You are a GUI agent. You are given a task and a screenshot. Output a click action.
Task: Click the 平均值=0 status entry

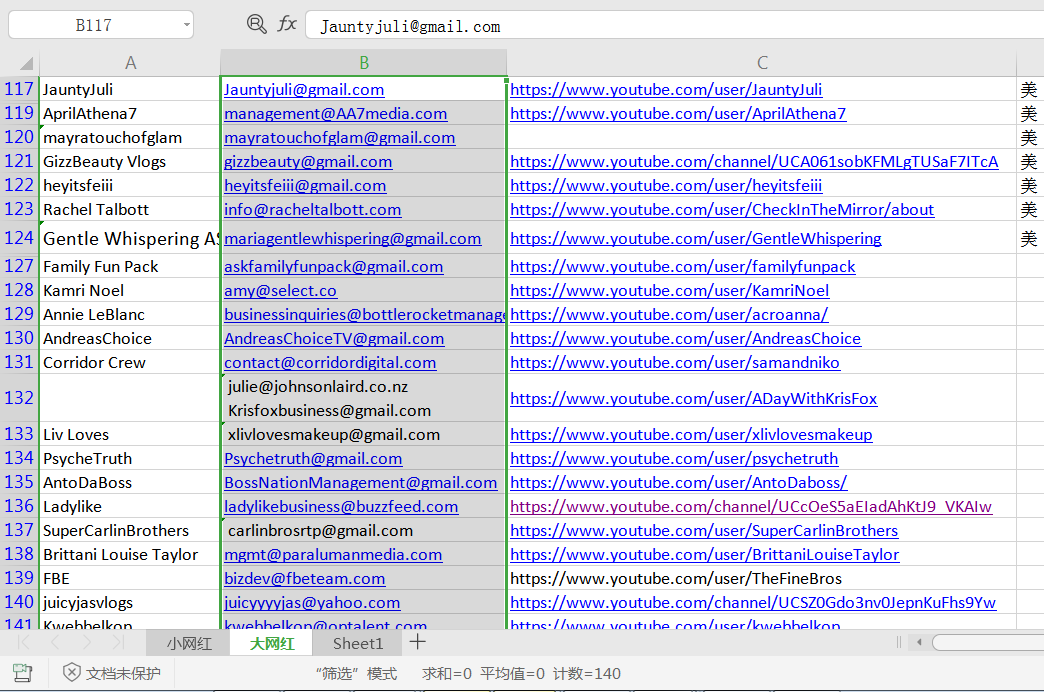pos(512,673)
